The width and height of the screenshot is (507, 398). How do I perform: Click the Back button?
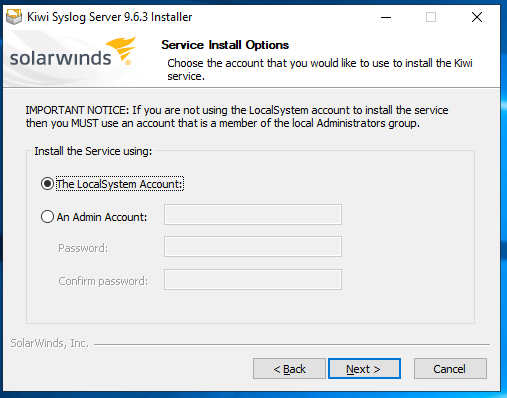click(x=289, y=369)
